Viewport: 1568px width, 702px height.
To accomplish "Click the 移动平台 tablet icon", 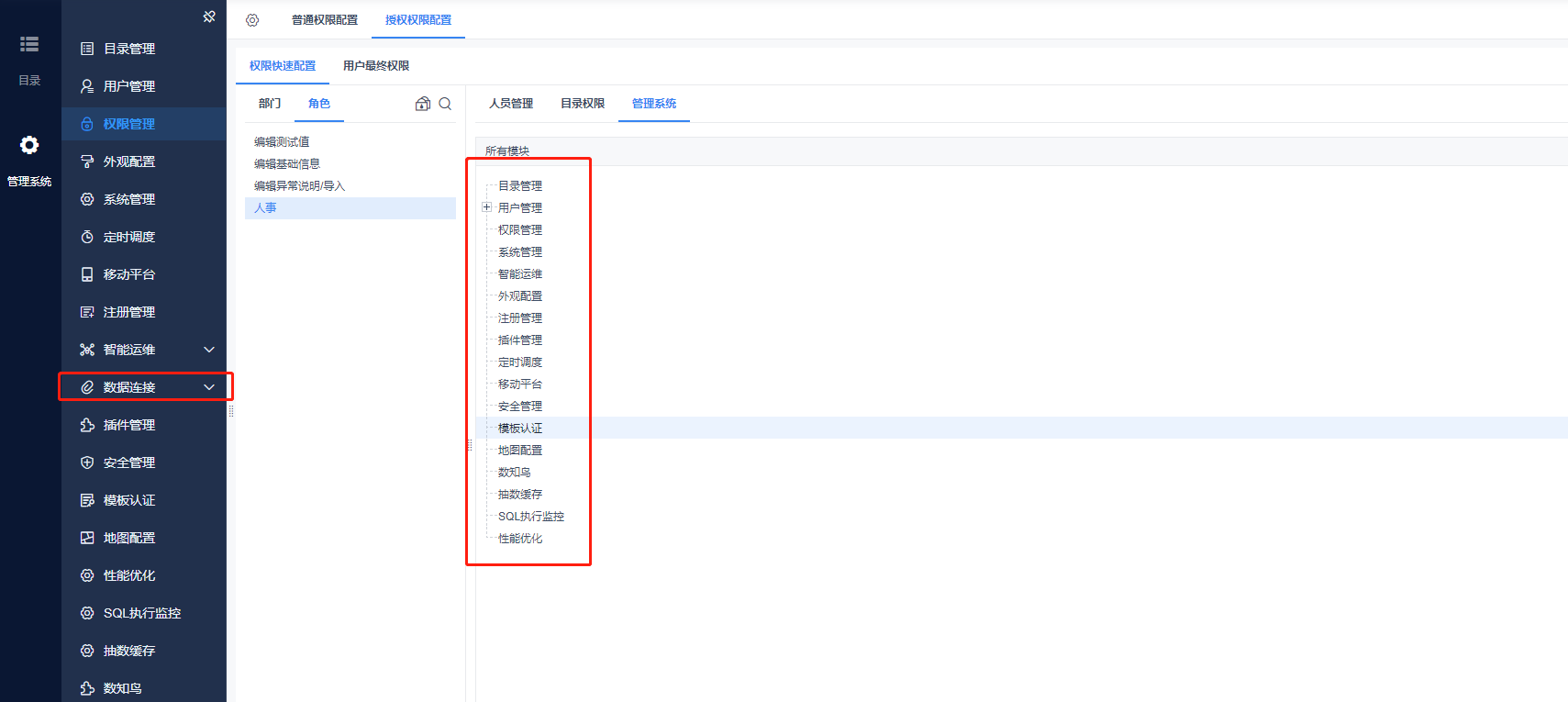I will 87,274.
